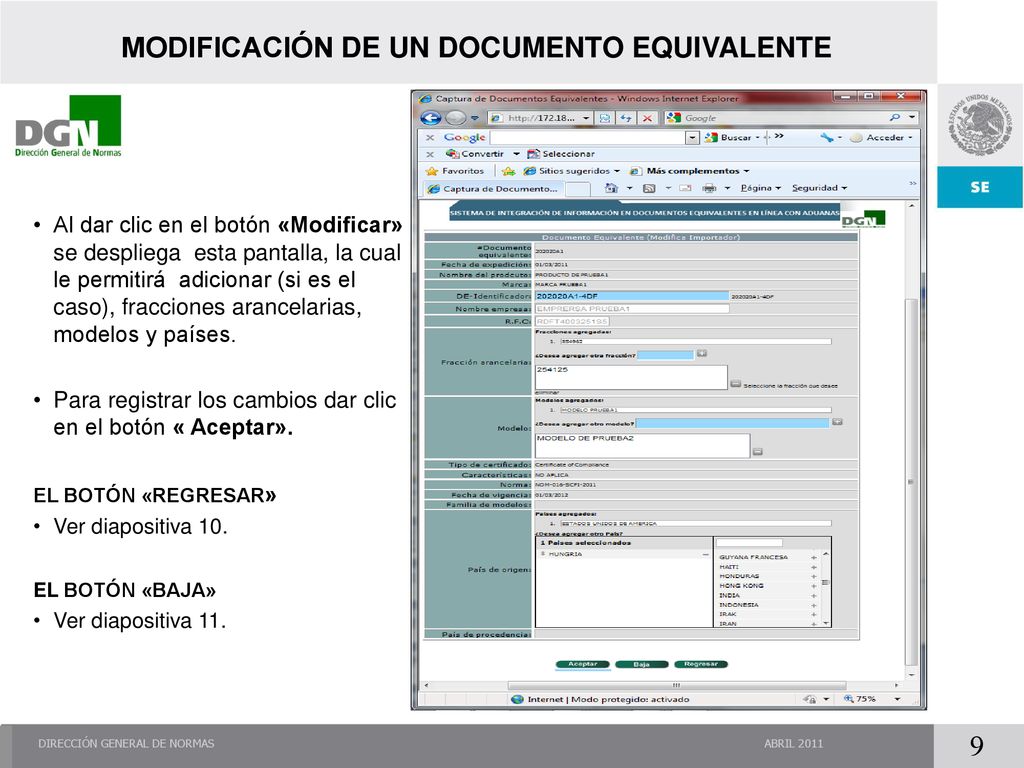Click the Refresh page icon
This screenshot has height=768, width=1024.
click(x=626, y=118)
